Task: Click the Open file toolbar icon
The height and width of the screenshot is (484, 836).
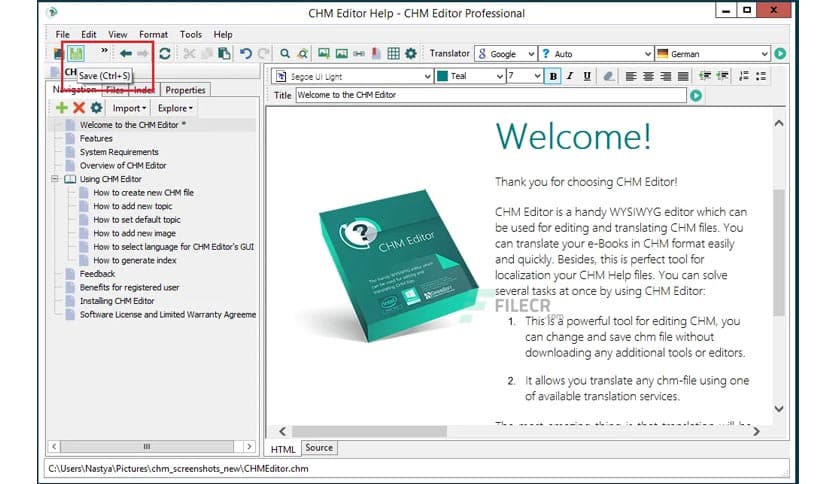Action: pyautogui.click(x=59, y=53)
